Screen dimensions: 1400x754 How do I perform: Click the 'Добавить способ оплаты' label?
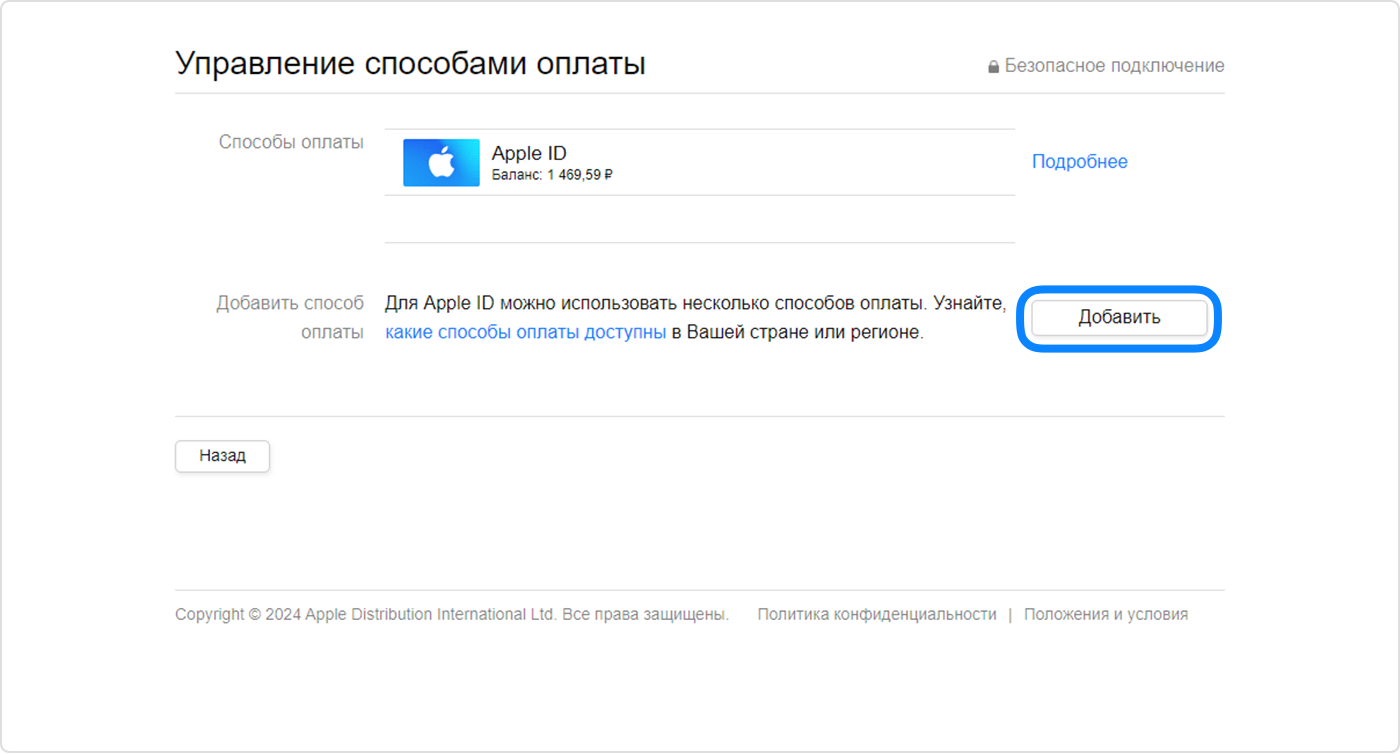pyautogui.click(x=291, y=318)
